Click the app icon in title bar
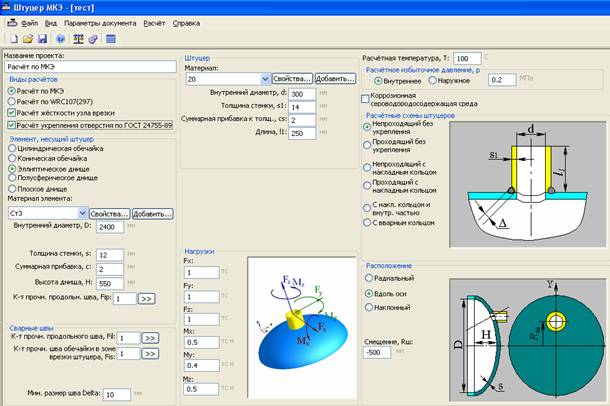The width and height of the screenshot is (610, 406). click(x=6, y=7)
